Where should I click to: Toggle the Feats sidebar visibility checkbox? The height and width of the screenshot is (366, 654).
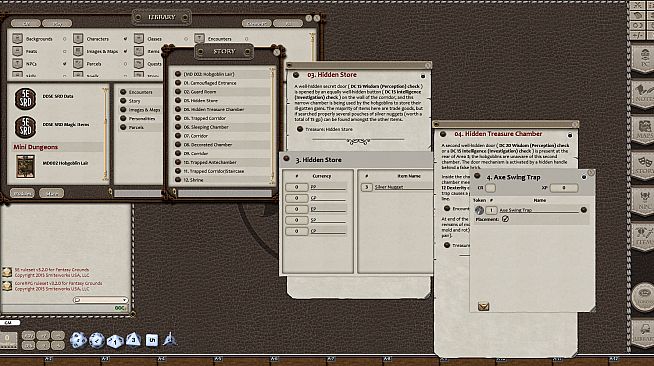coord(65,51)
